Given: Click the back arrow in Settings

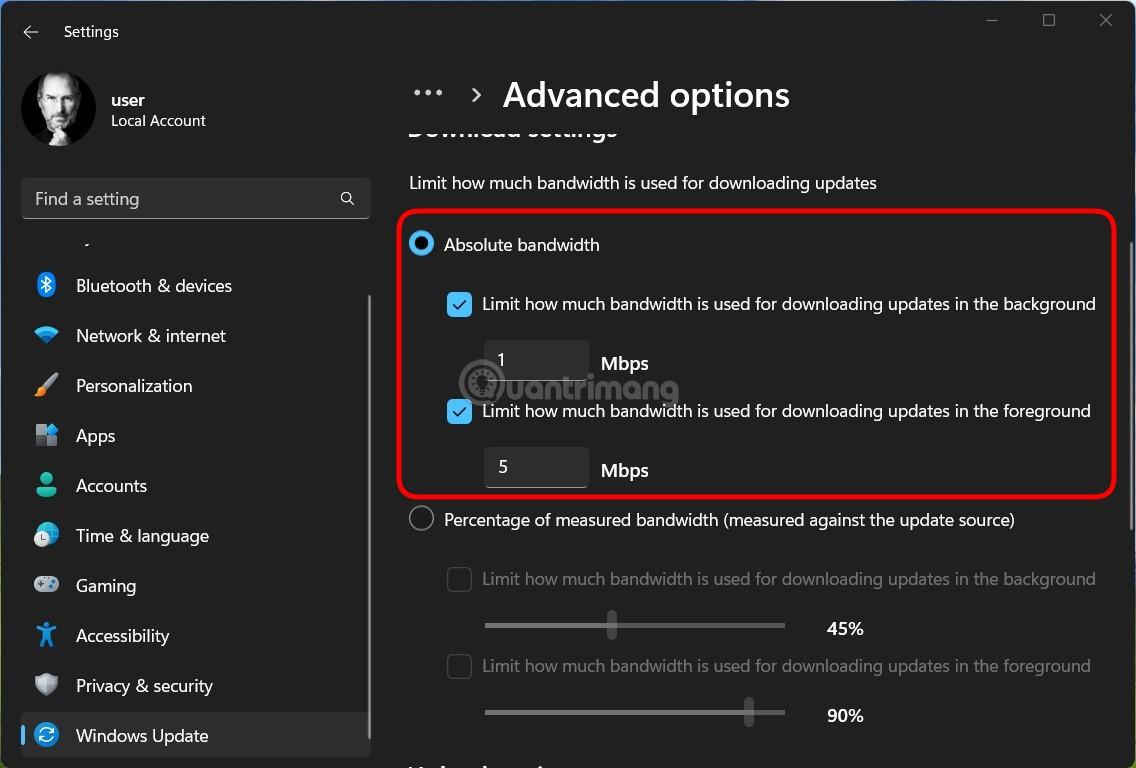Looking at the screenshot, I should (x=30, y=32).
